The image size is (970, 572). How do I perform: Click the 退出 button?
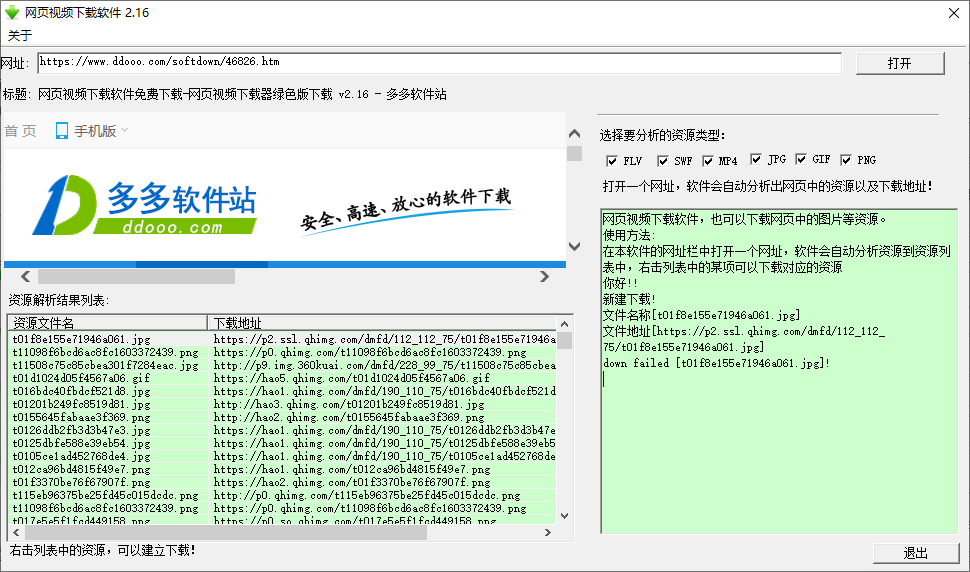(x=916, y=553)
